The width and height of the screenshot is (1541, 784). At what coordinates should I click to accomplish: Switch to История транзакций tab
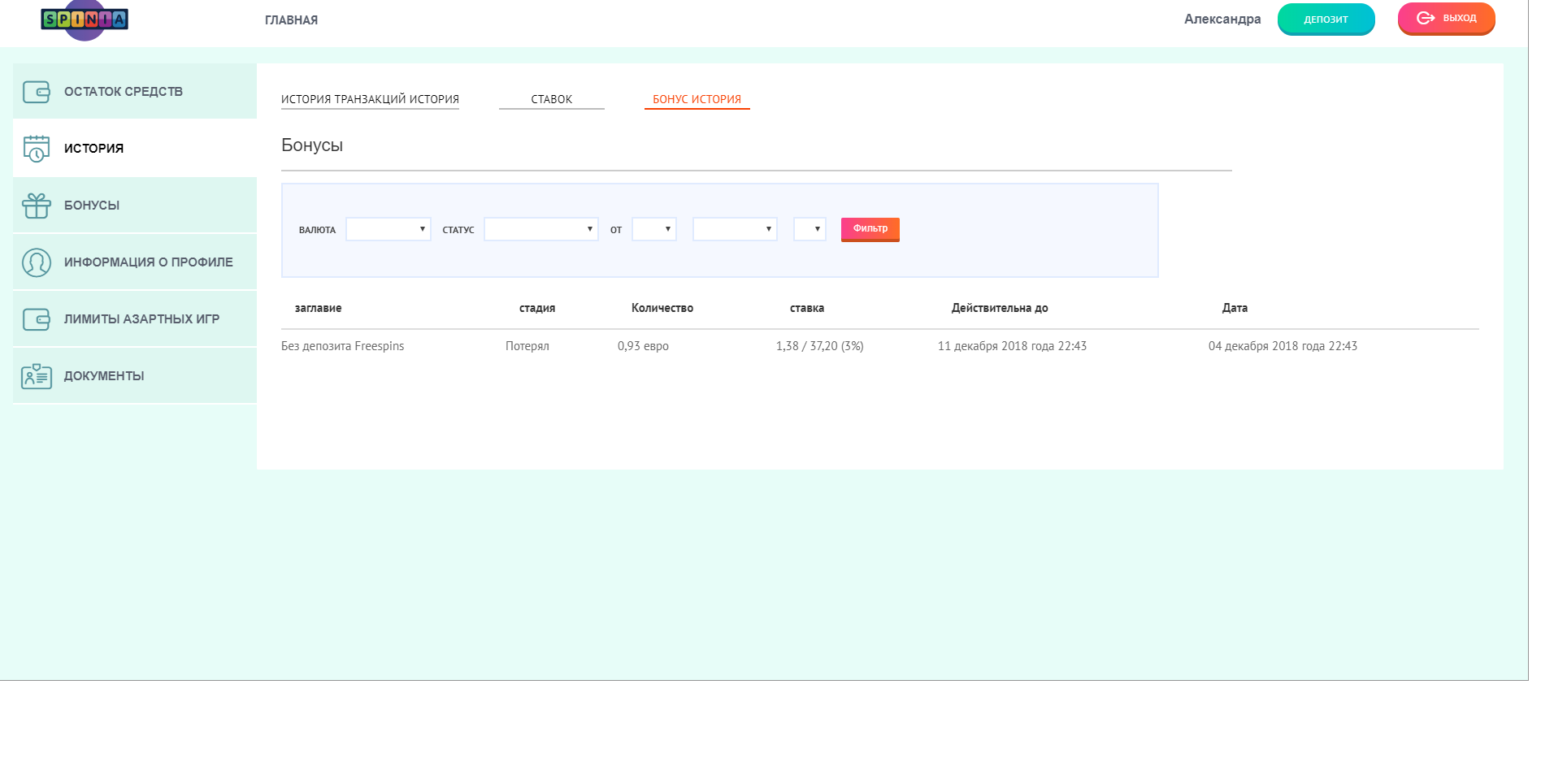coord(370,99)
